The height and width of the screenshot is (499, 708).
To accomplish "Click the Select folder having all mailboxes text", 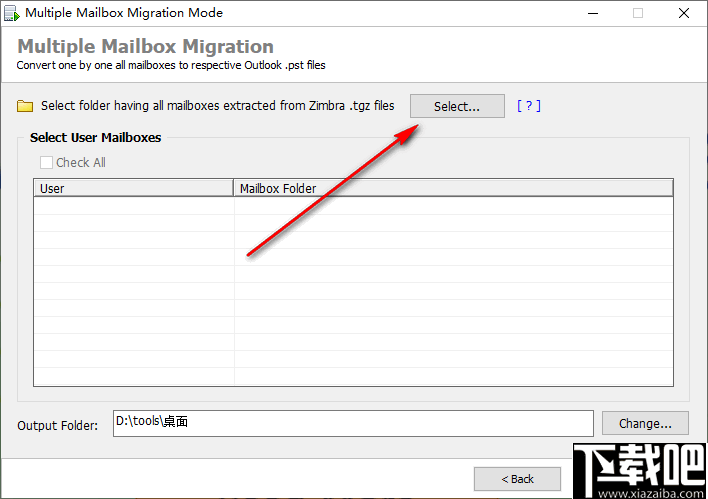I will click(218, 106).
